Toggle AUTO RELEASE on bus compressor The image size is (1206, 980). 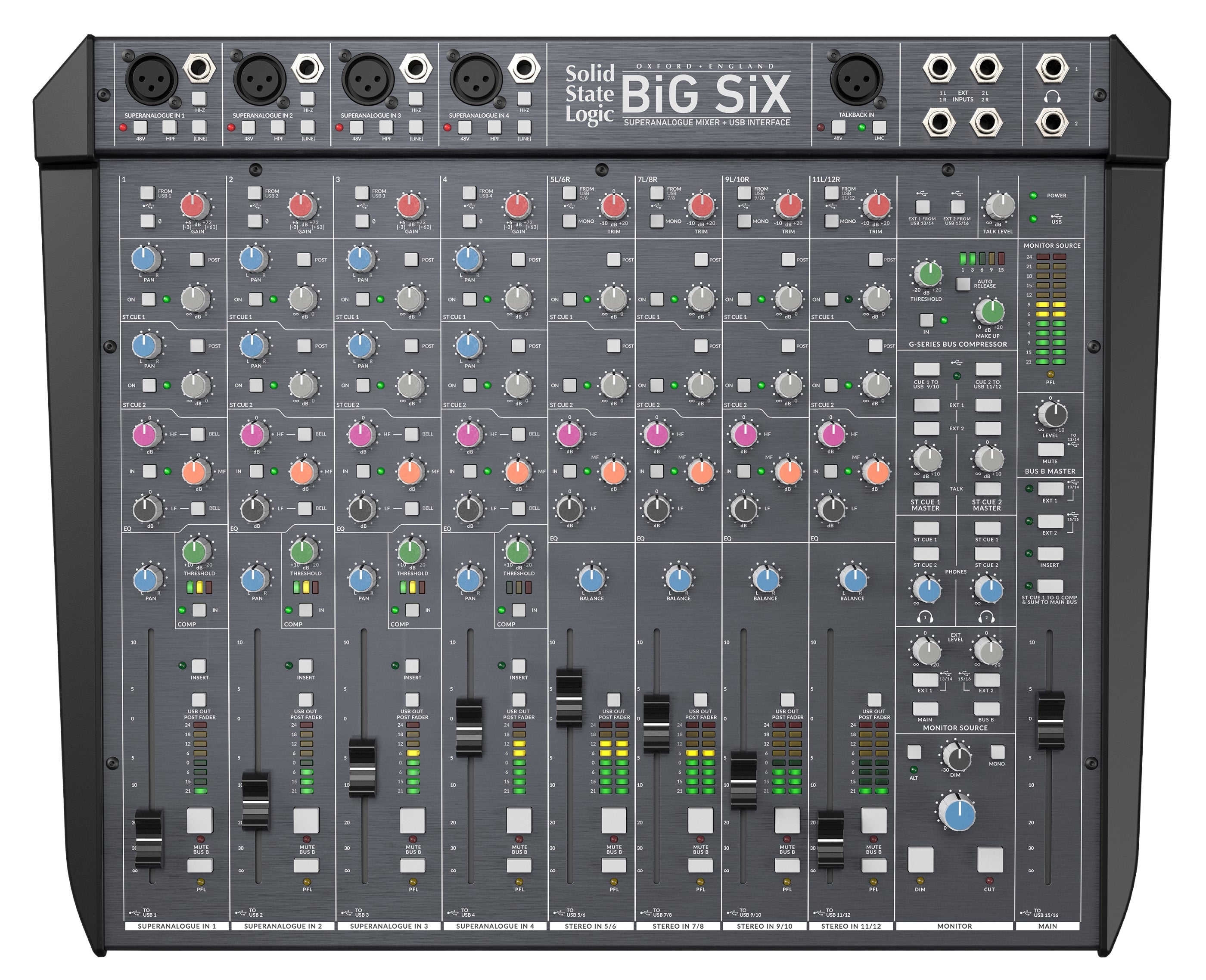coord(963,283)
